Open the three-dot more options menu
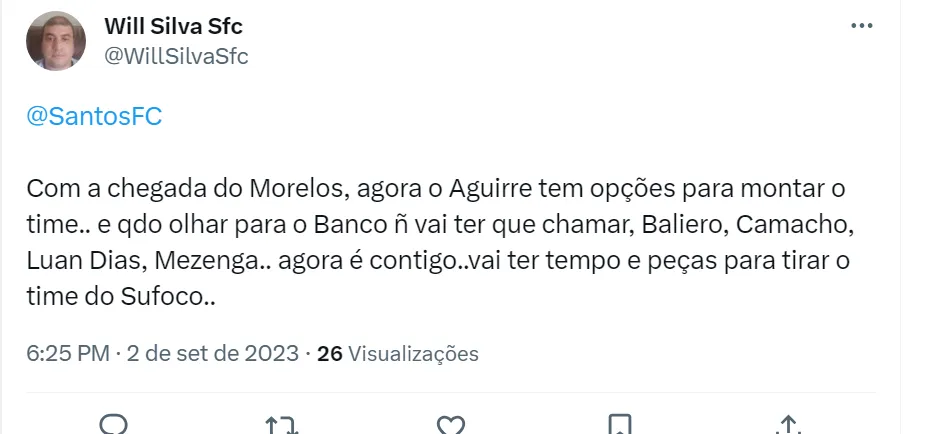 click(860, 25)
